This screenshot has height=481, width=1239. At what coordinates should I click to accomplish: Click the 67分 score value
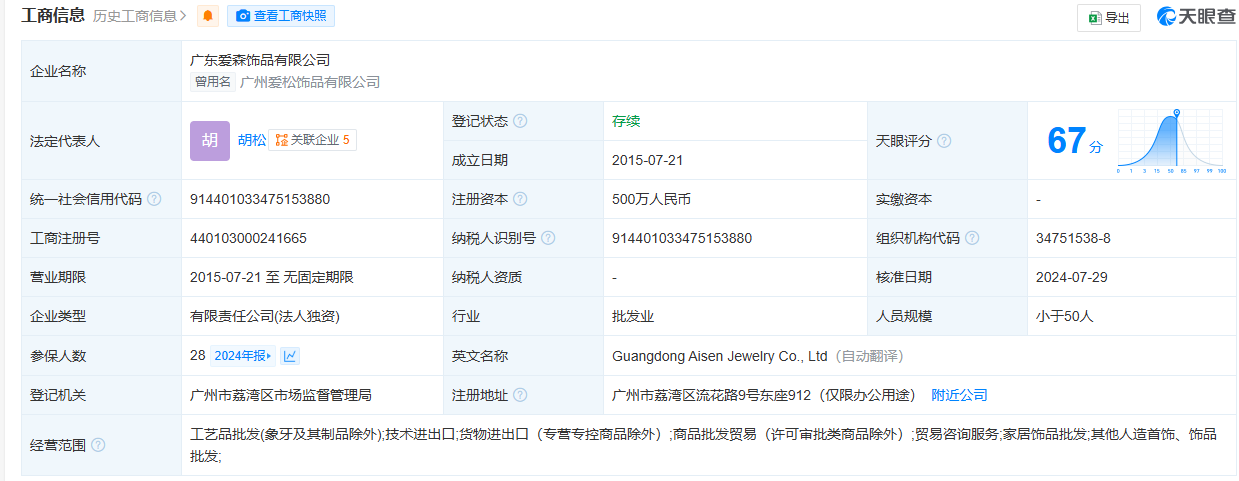[x=1075, y=141]
